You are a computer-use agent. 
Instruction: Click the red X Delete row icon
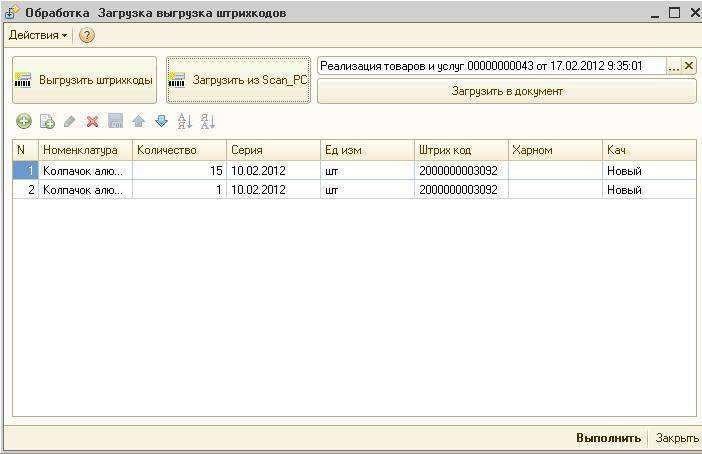click(92, 121)
